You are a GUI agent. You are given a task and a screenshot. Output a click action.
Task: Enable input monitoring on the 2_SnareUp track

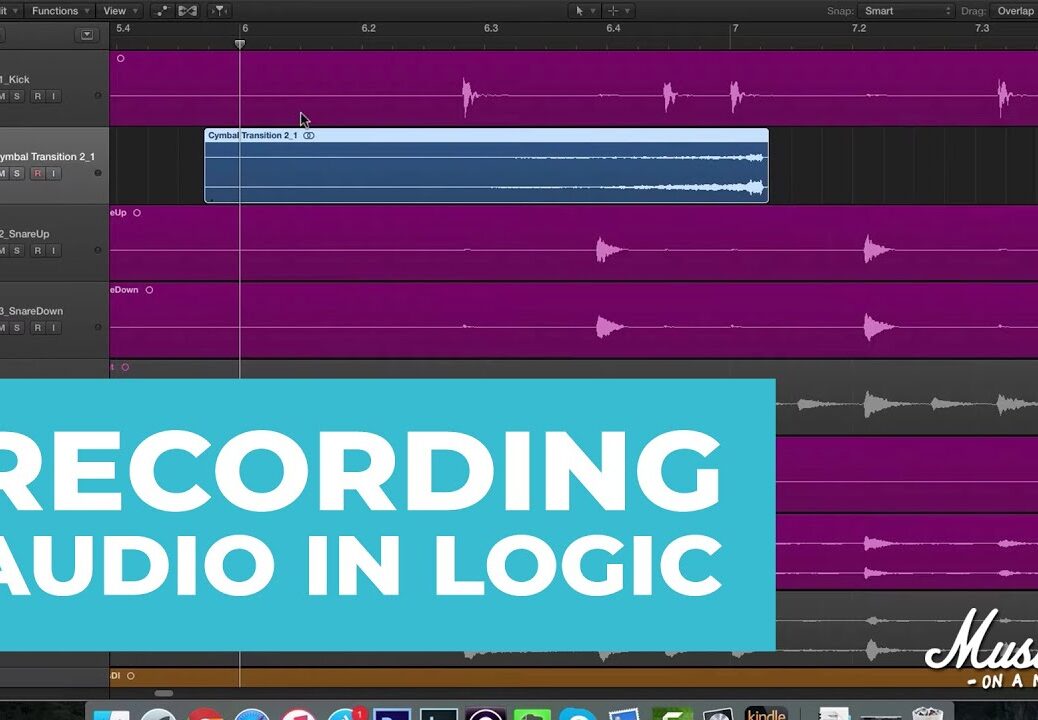54,251
